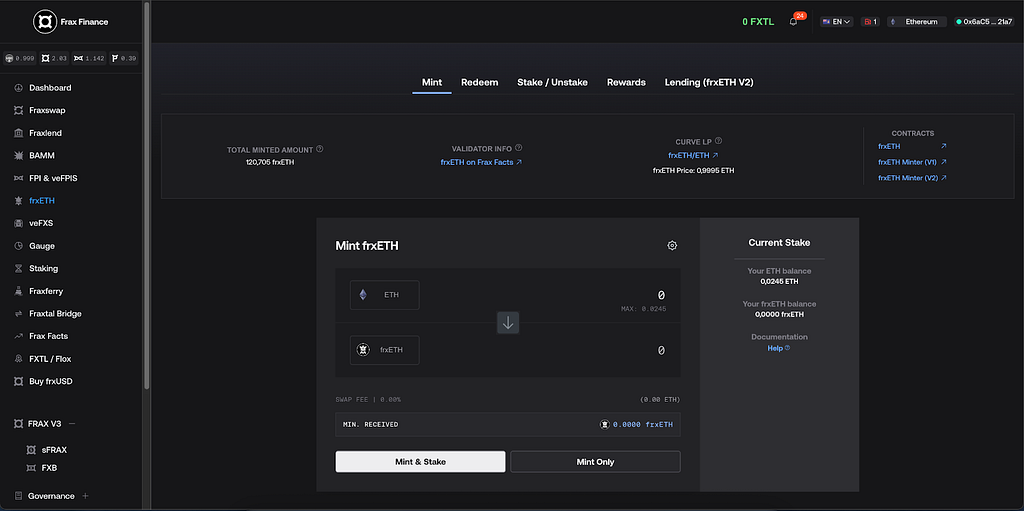Click the 0.39 FPIS price chip
The image size is (1024, 511).
pos(123,58)
